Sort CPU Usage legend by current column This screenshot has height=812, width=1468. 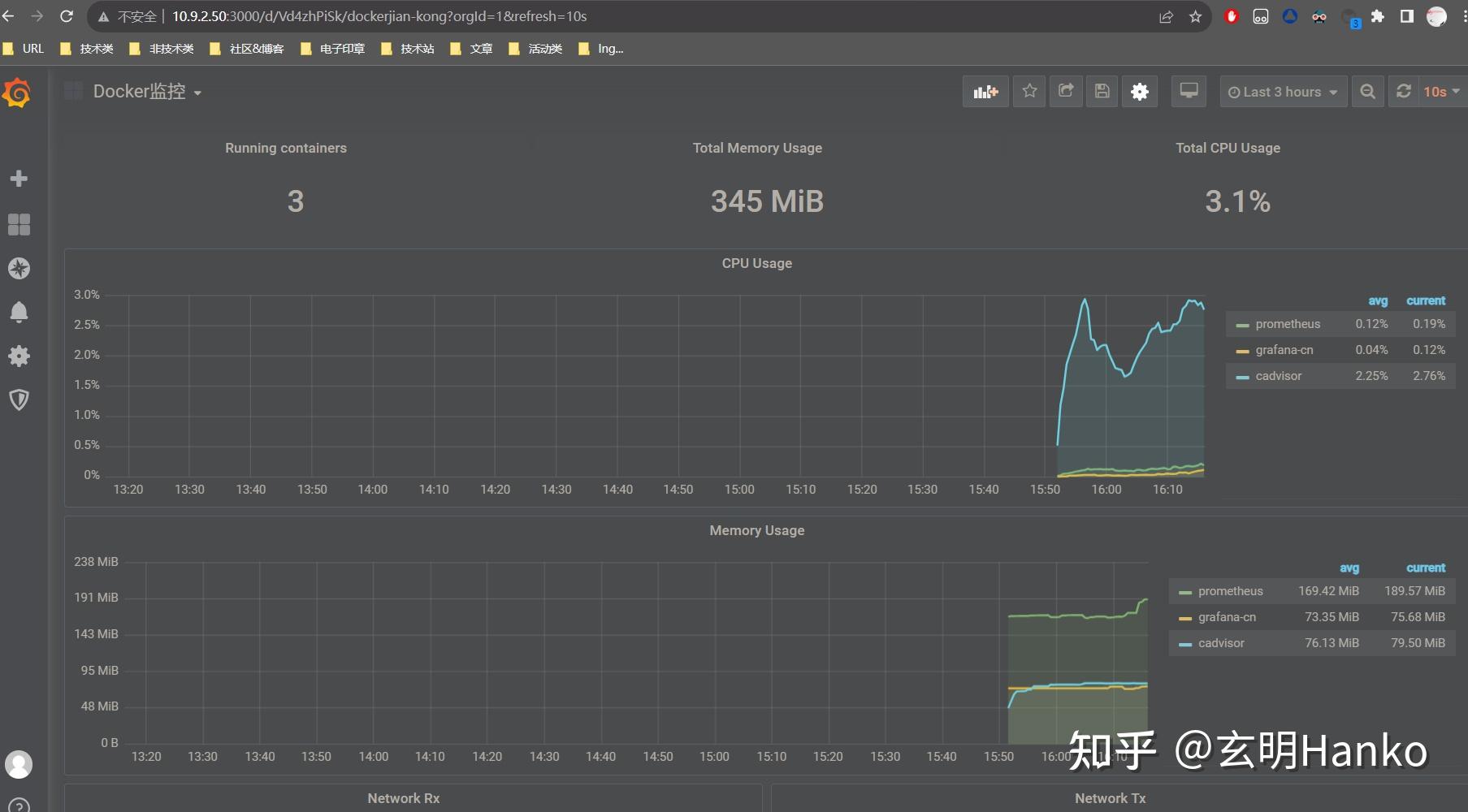[x=1426, y=300]
